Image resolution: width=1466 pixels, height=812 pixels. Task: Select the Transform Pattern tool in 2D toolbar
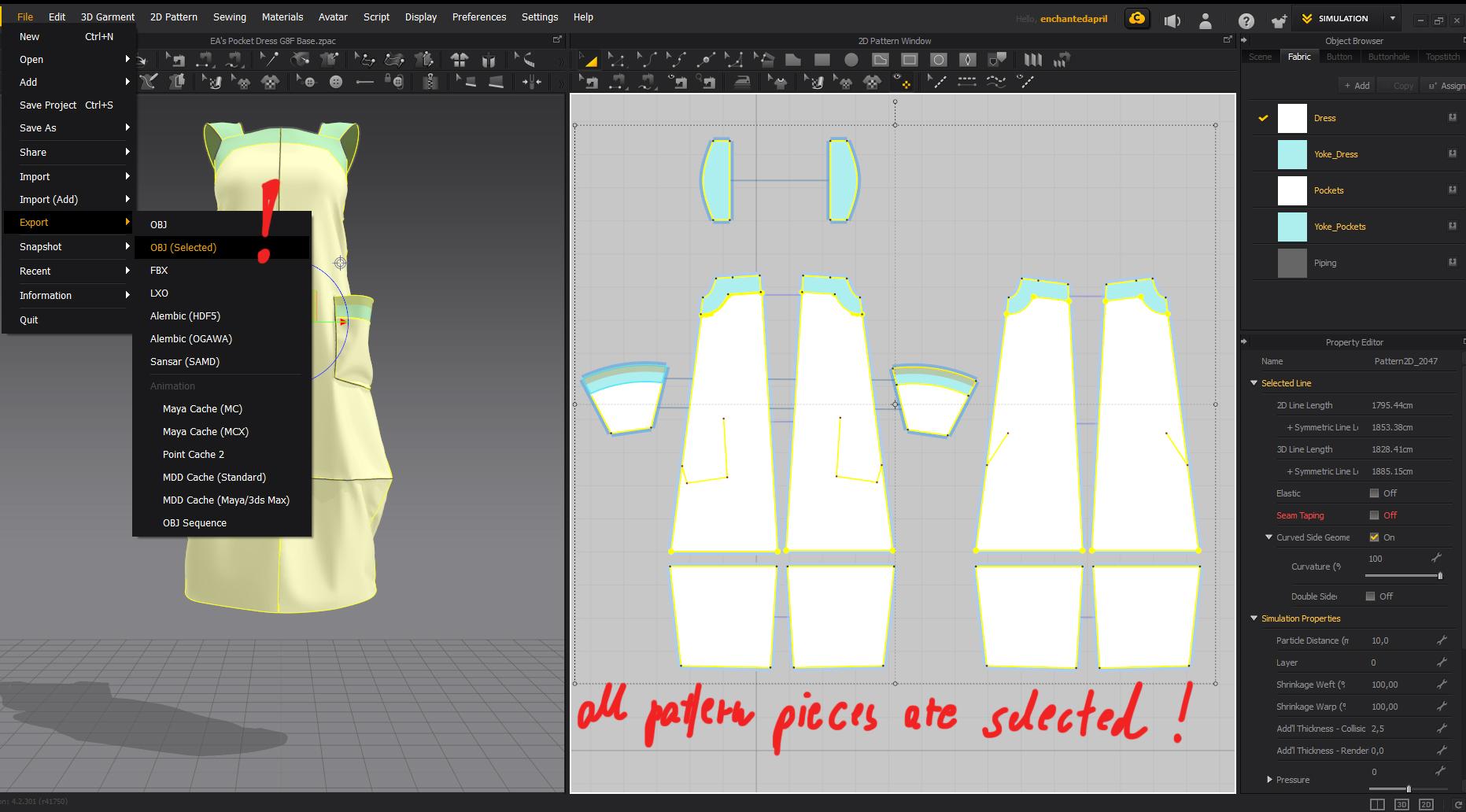(x=588, y=60)
